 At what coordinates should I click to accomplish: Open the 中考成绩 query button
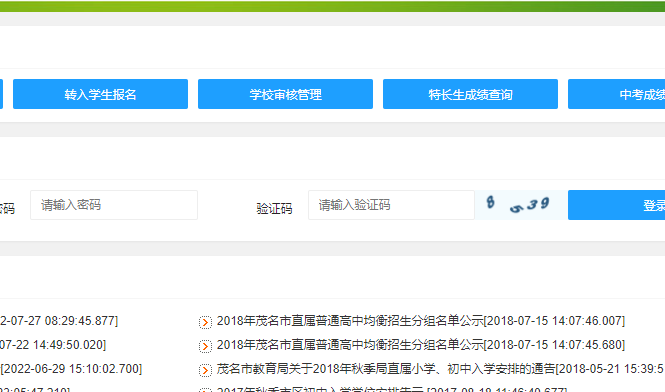coord(617,94)
